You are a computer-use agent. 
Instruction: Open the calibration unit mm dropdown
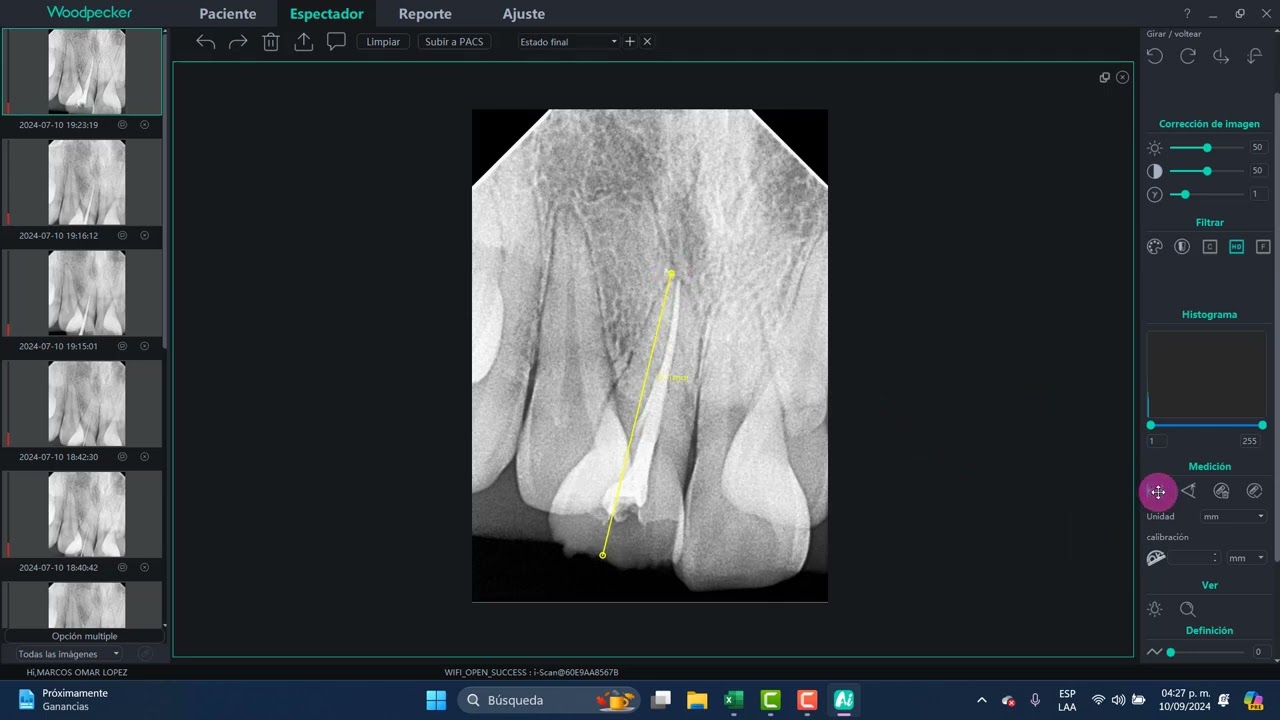tap(1246, 558)
